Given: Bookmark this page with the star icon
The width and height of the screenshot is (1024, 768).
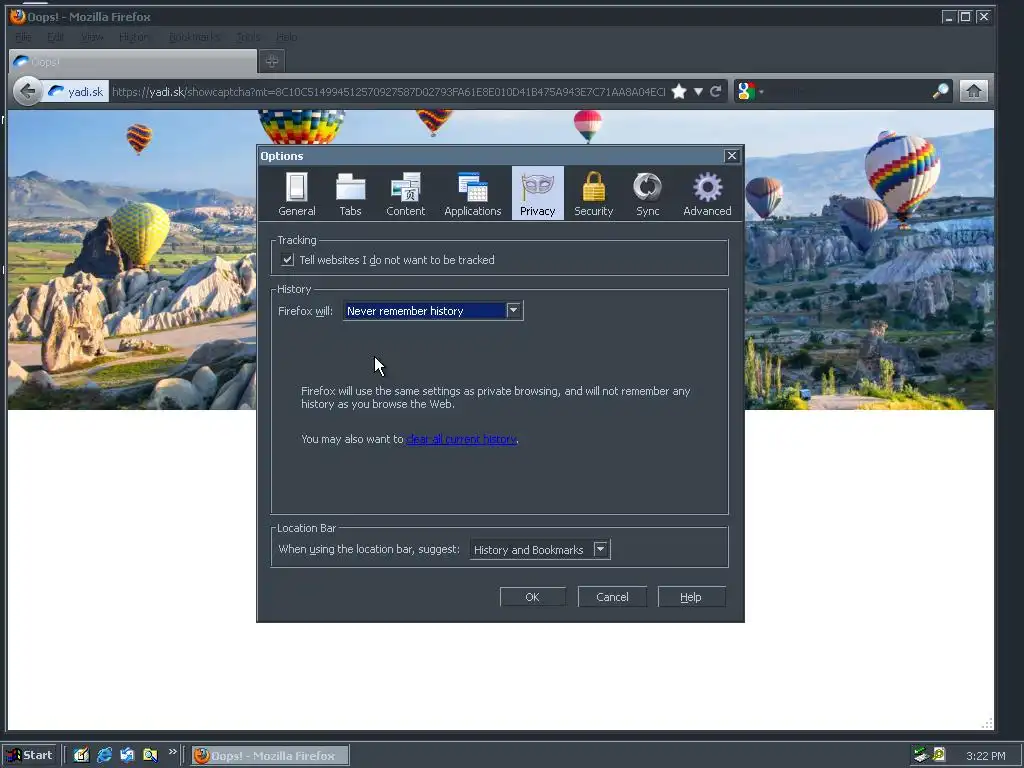Looking at the screenshot, I should point(679,91).
